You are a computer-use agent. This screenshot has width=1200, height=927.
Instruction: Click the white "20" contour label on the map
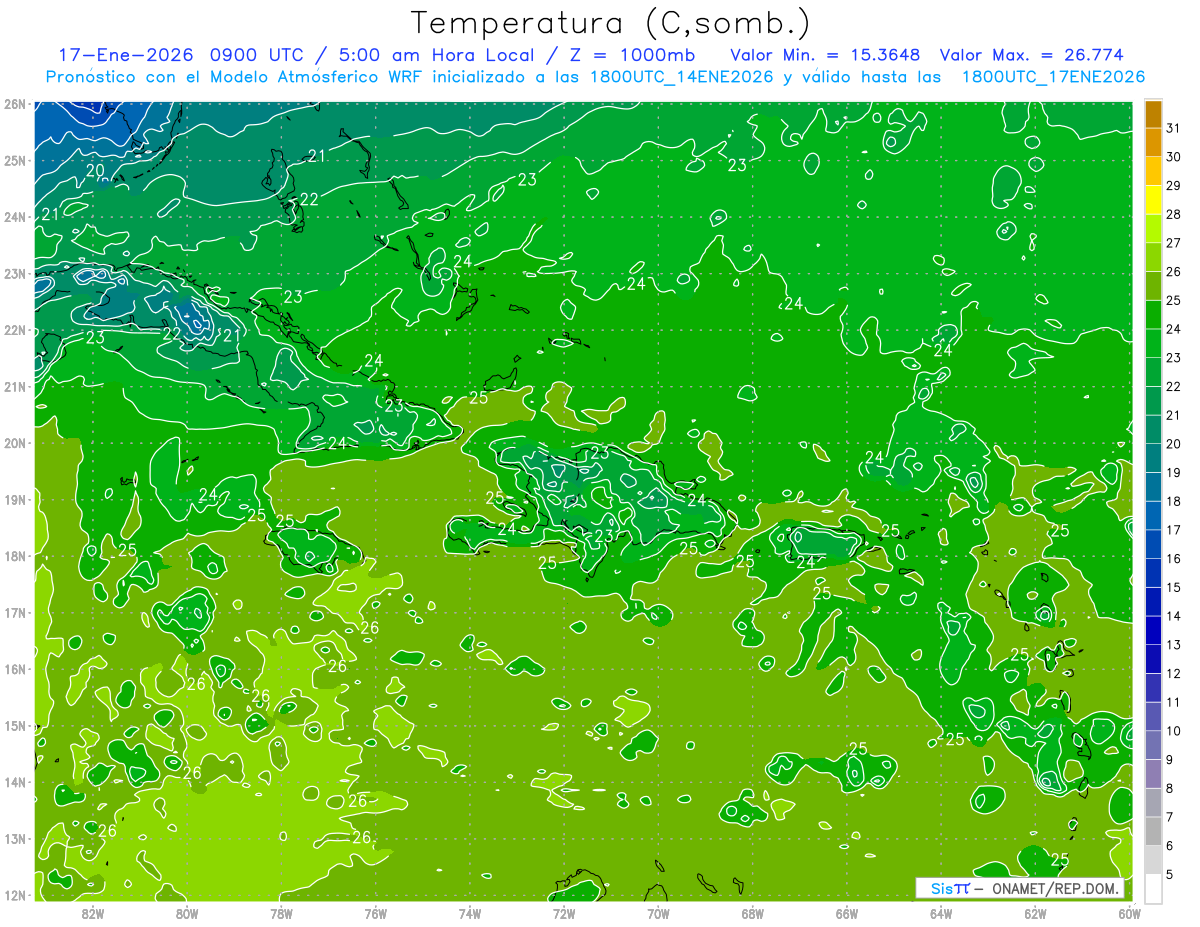pos(96,171)
